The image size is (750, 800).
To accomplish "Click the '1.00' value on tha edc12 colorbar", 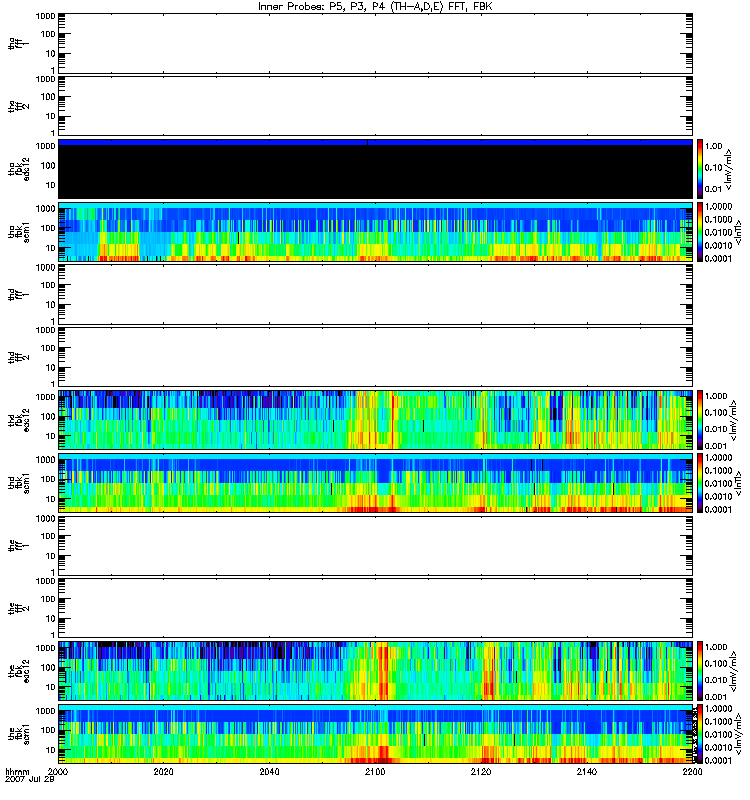I will tap(714, 146).
